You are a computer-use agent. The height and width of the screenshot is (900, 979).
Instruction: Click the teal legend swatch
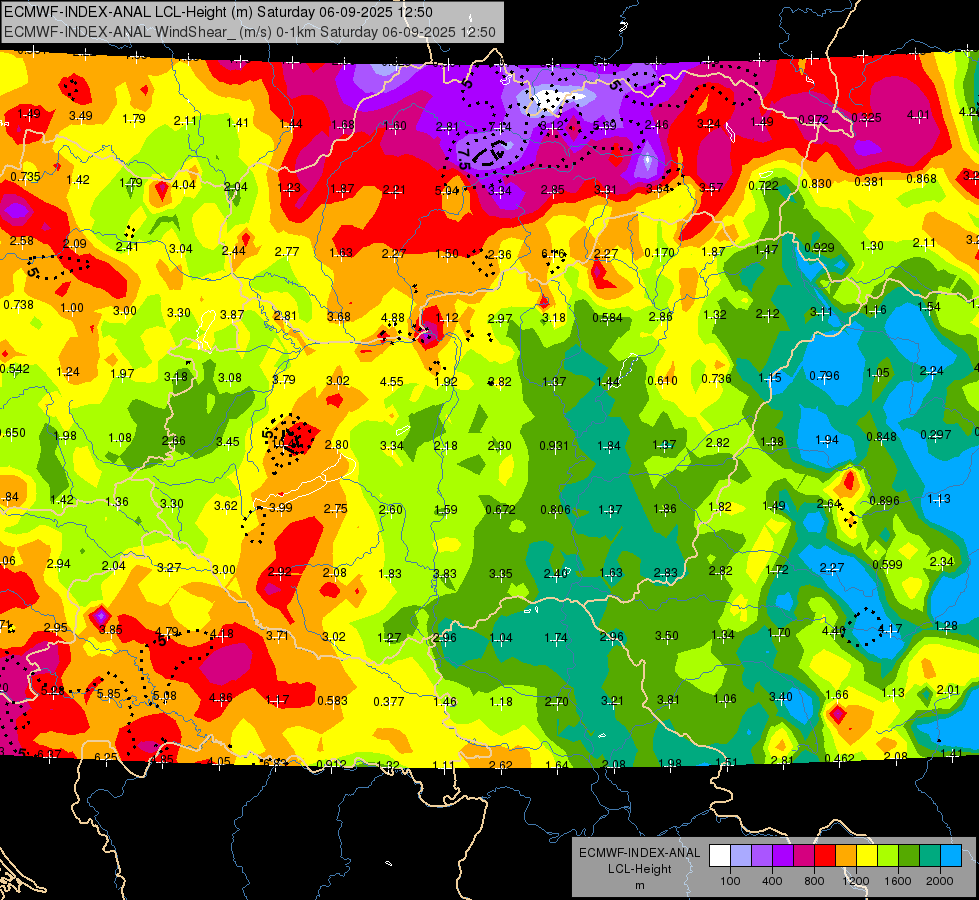(930, 856)
